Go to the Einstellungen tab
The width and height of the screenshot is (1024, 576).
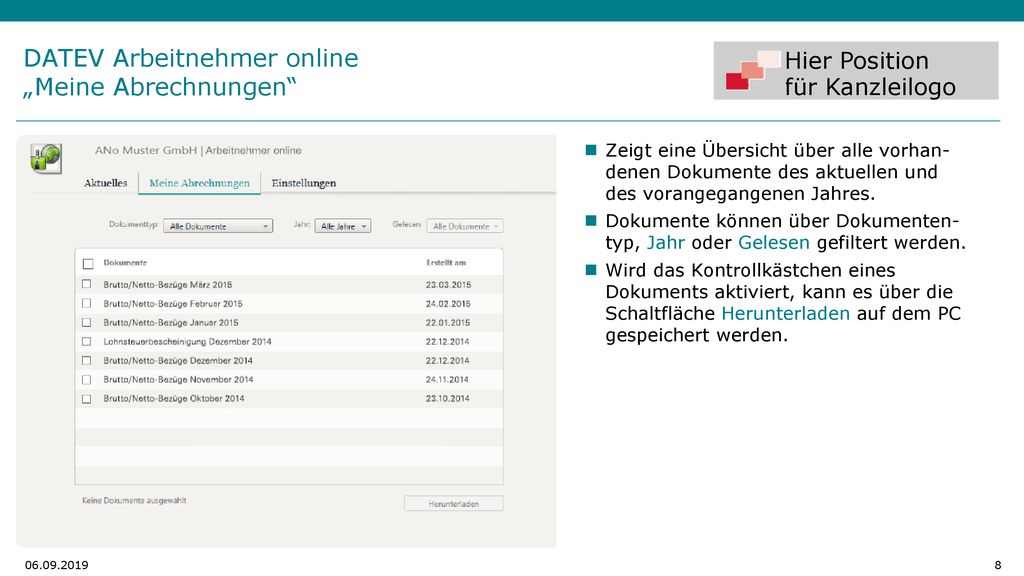[x=304, y=183]
